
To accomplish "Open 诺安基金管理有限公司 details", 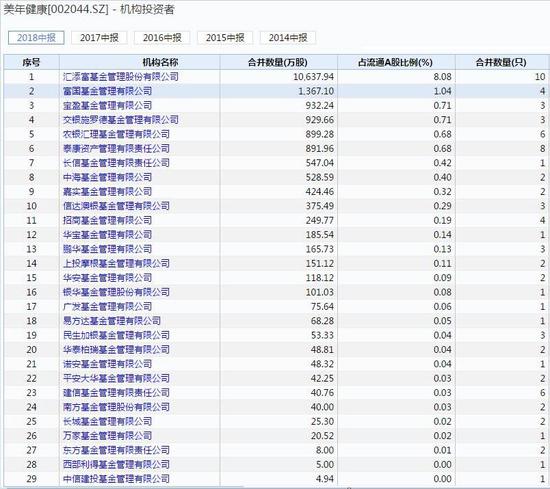I will 107,364.
